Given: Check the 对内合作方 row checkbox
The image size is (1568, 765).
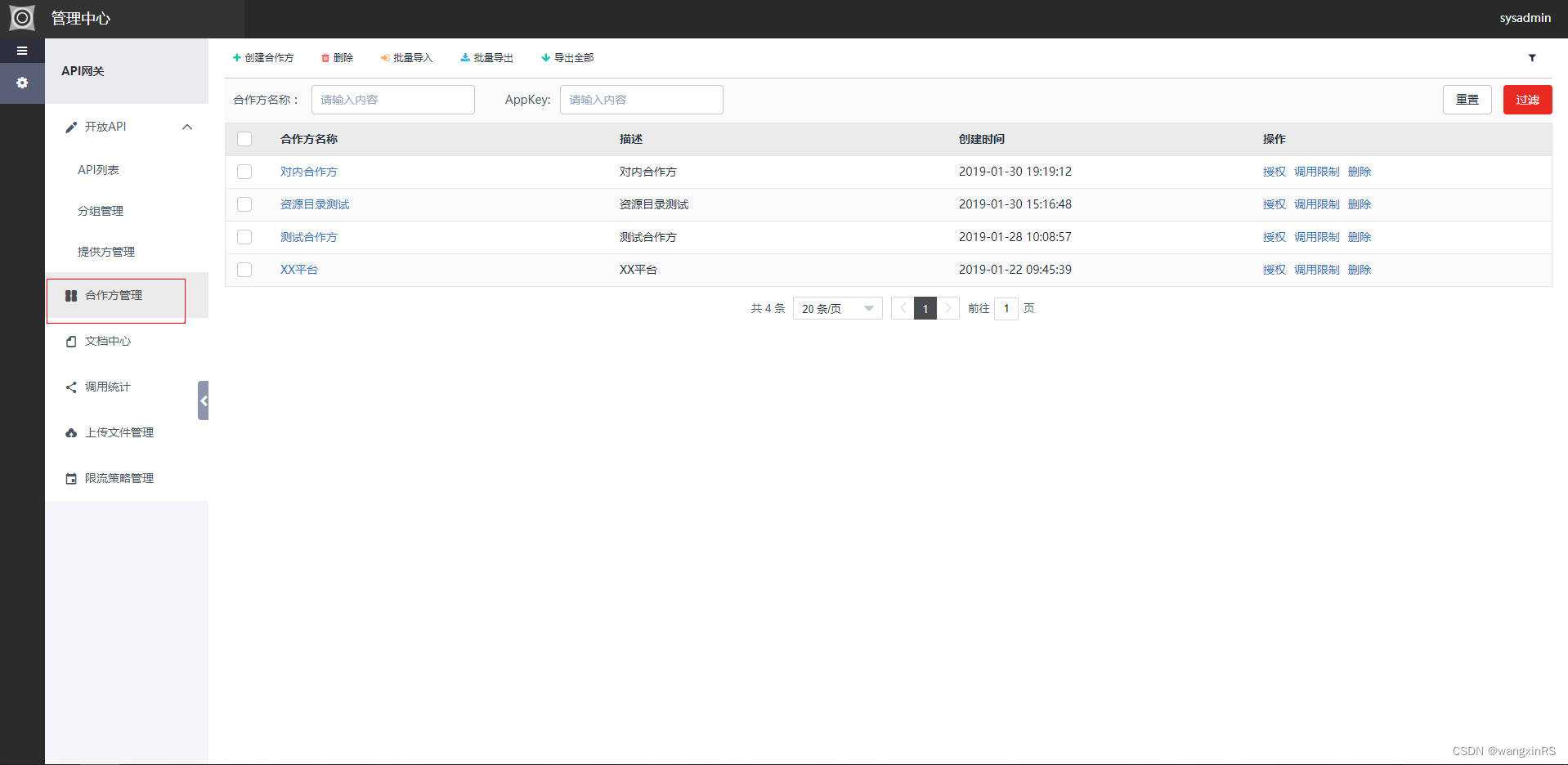Looking at the screenshot, I should point(244,172).
